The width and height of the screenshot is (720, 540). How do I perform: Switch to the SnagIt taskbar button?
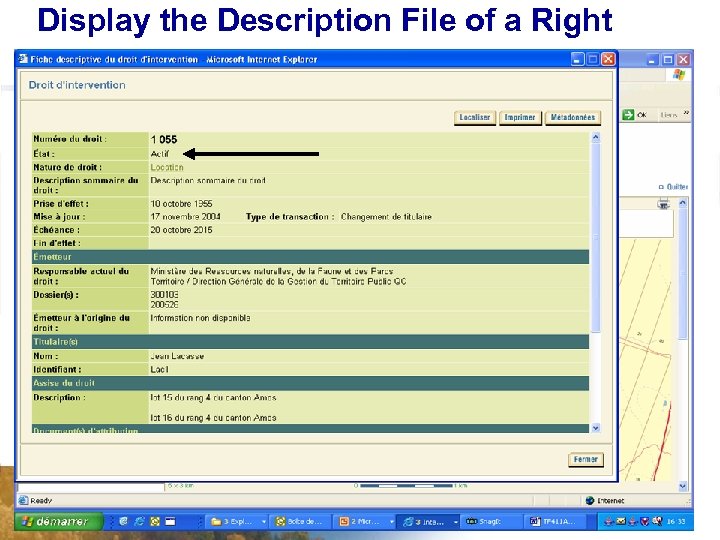click(x=490, y=522)
